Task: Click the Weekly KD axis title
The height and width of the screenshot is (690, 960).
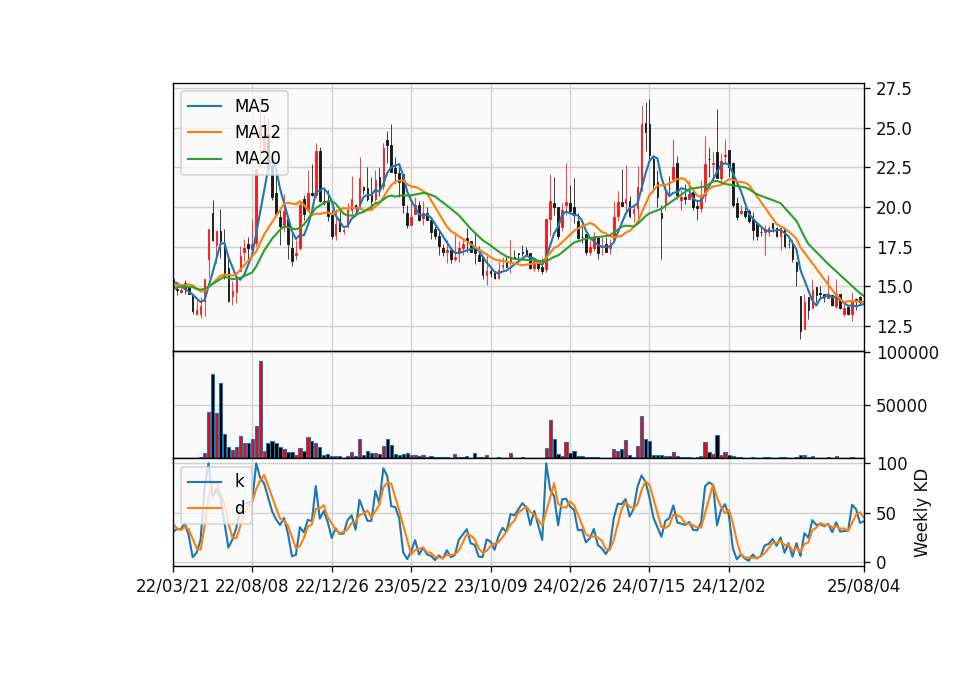Action: click(920, 514)
